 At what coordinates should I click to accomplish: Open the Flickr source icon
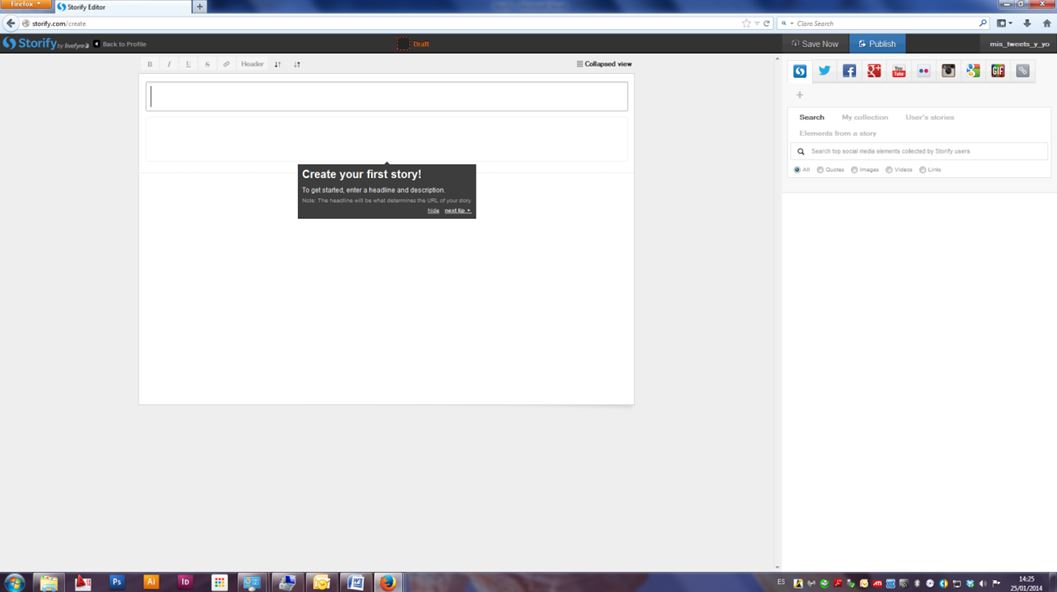point(923,71)
